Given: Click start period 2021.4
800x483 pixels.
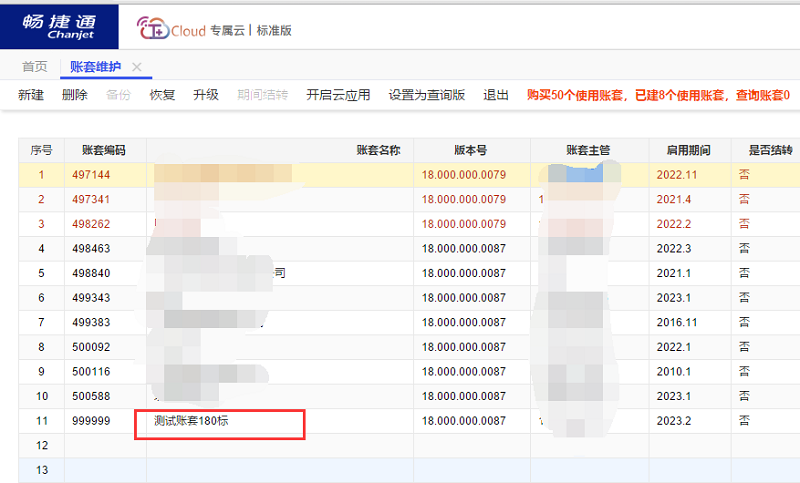Looking at the screenshot, I should click(x=673, y=199).
